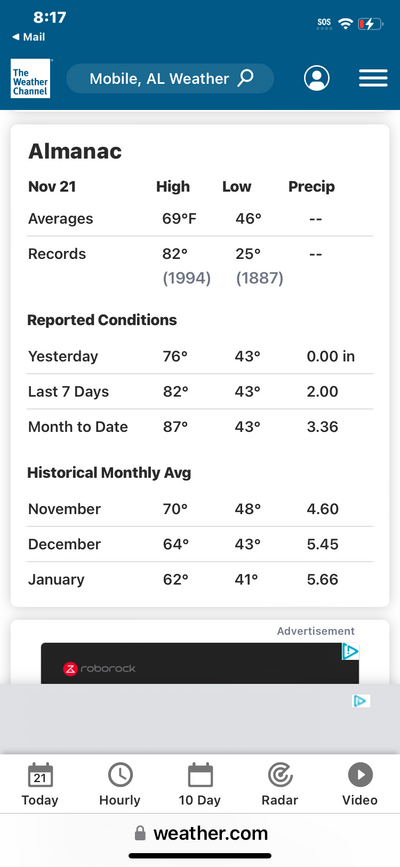Tap the lock icon beside weather.com
Image resolution: width=400 pixels, height=867 pixels.
coord(141,833)
